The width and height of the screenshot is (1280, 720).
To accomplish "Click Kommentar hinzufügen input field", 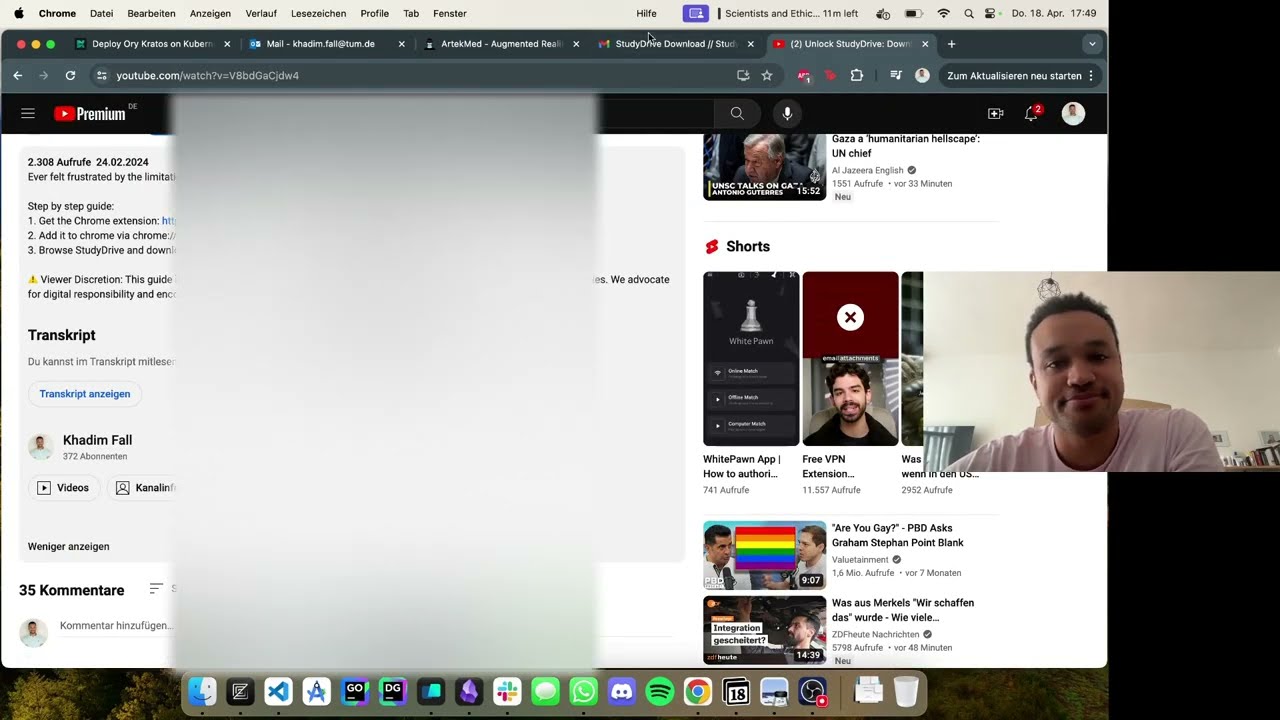I will (115, 626).
